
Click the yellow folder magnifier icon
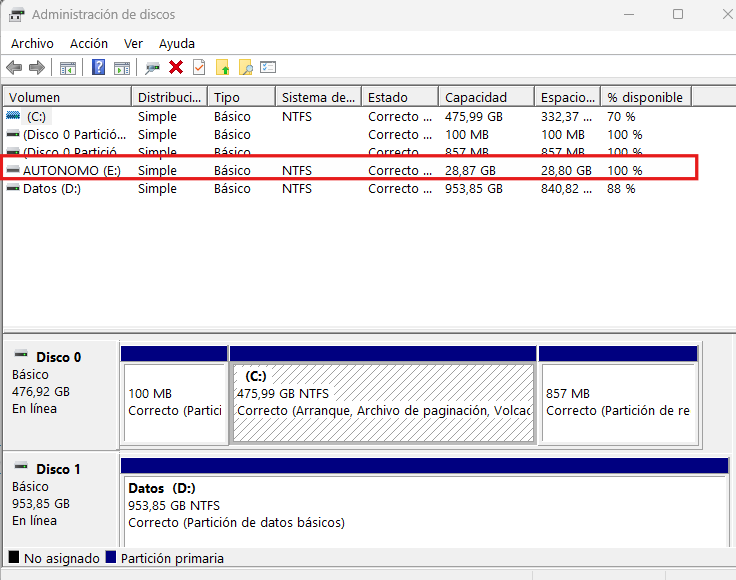point(245,68)
